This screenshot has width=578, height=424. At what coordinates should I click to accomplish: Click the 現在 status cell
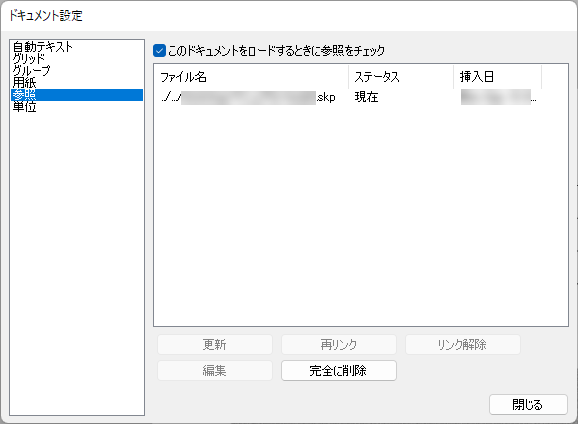366,97
